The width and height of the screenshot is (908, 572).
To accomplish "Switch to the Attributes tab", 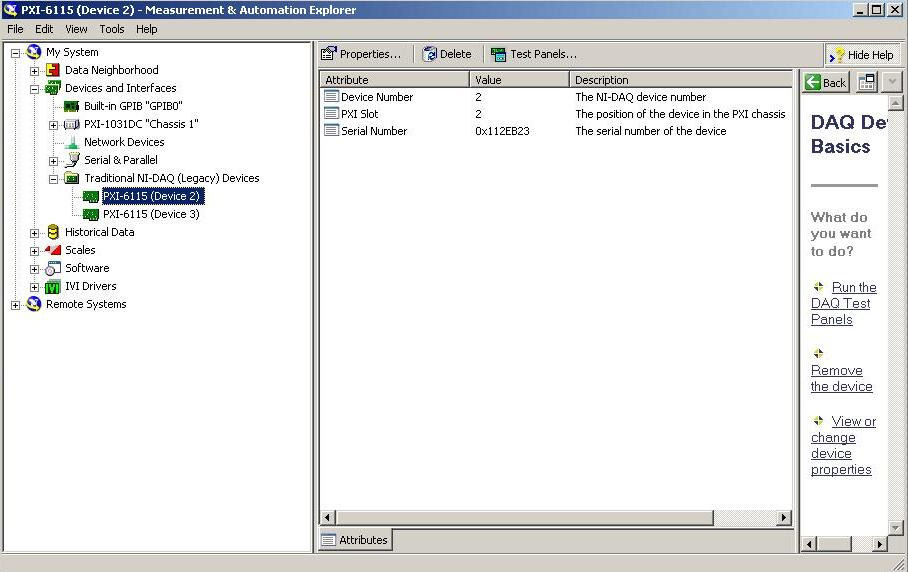I will (355, 540).
